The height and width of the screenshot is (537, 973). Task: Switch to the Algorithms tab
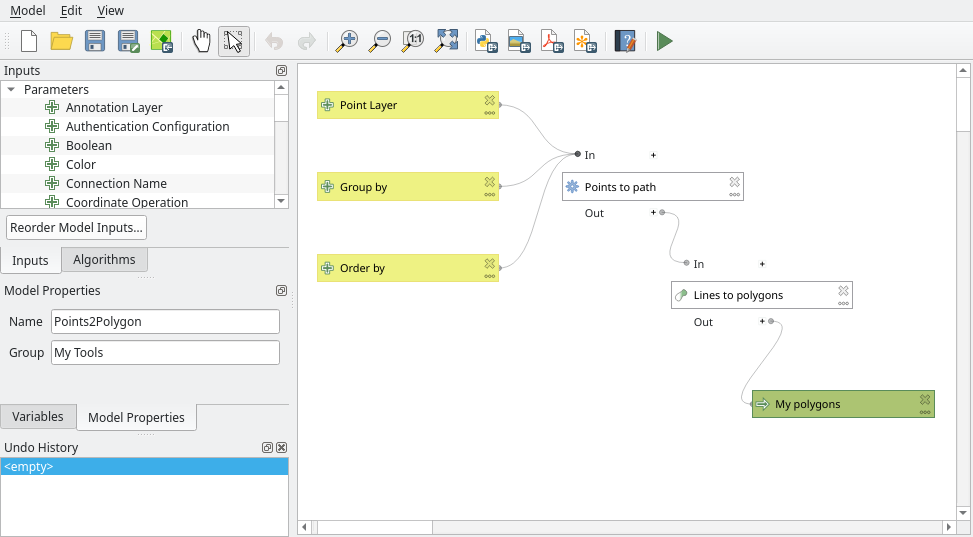104,260
